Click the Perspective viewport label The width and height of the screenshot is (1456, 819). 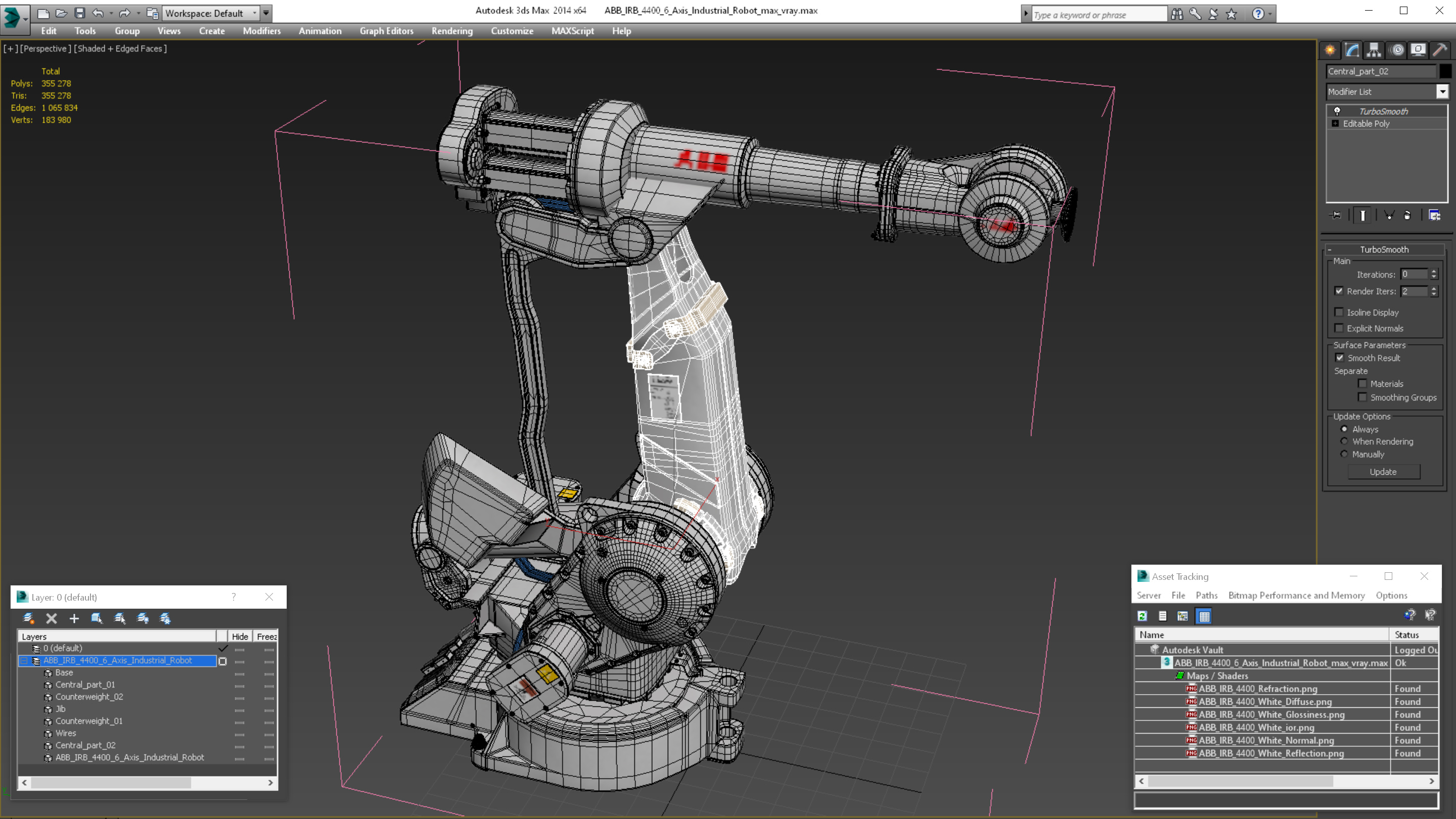point(45,49)
